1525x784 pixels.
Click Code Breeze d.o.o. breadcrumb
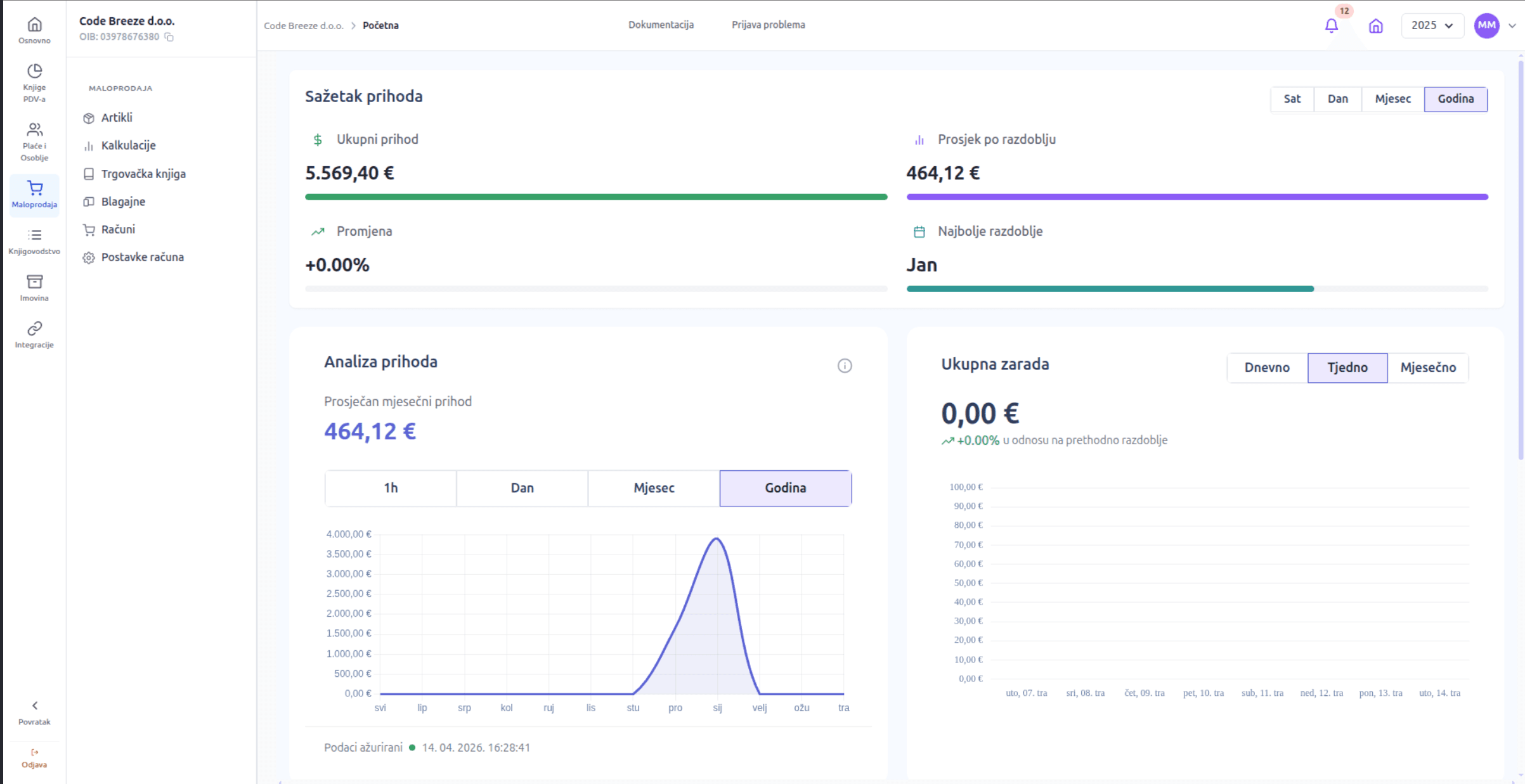coord(304,26)
